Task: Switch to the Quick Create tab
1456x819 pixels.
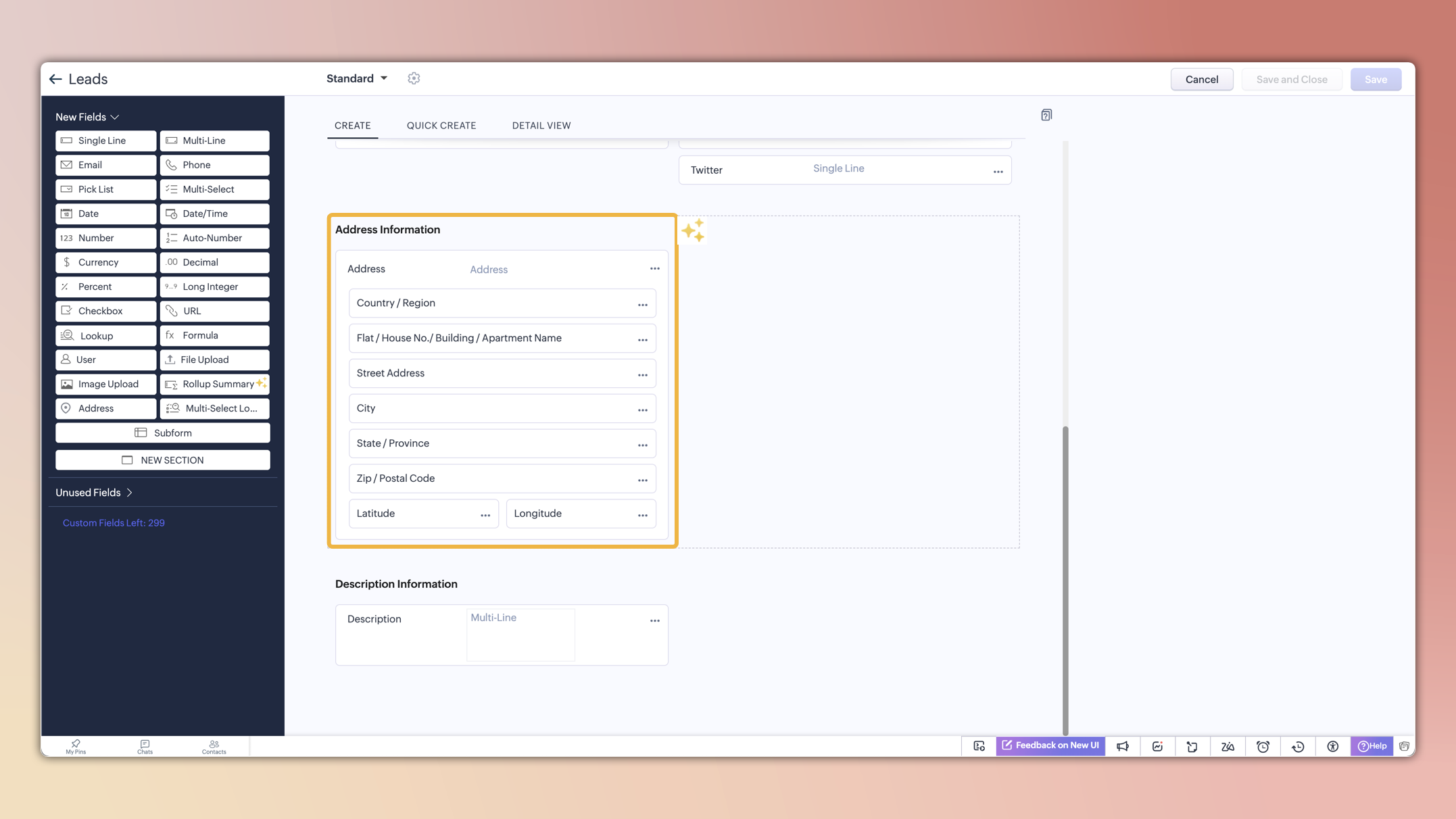Action: point(441,126)
